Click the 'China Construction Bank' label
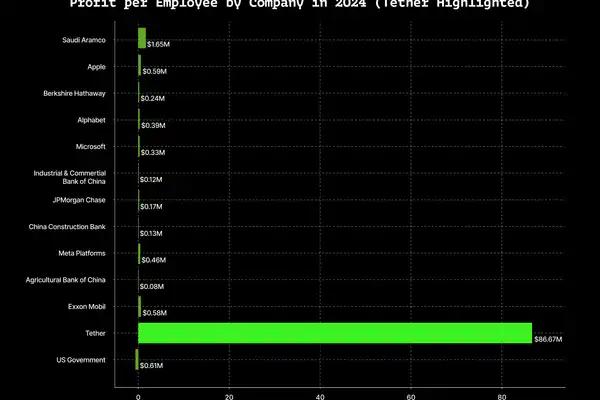The image size is (600, 400). (x=67, y=227)
